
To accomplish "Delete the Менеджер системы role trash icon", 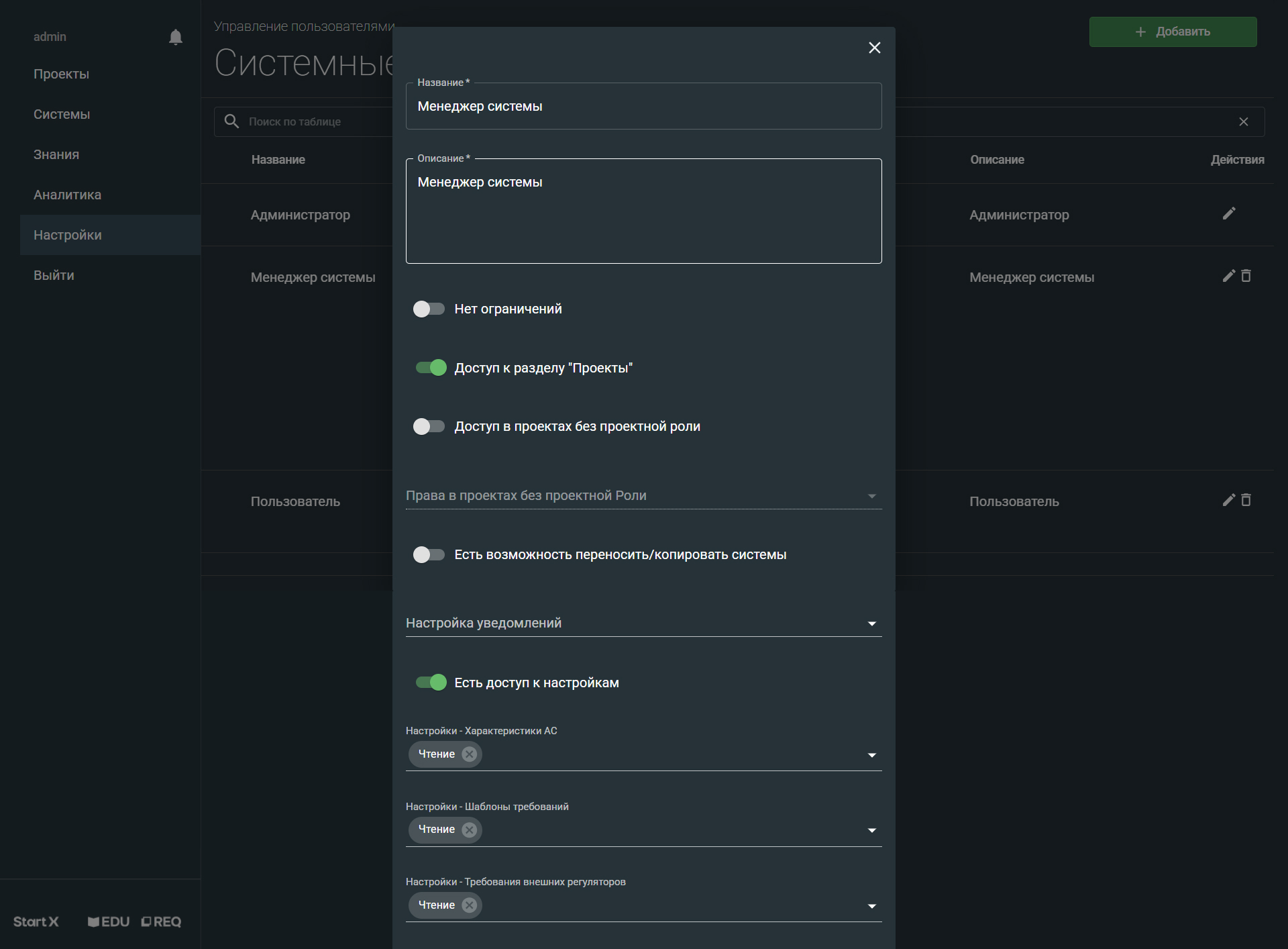I will 1246,276.
